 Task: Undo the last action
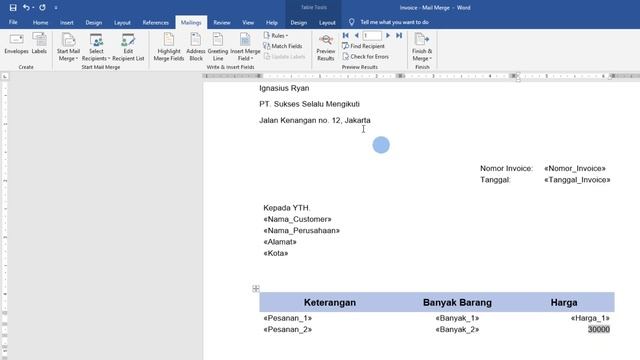coord(26,7)
